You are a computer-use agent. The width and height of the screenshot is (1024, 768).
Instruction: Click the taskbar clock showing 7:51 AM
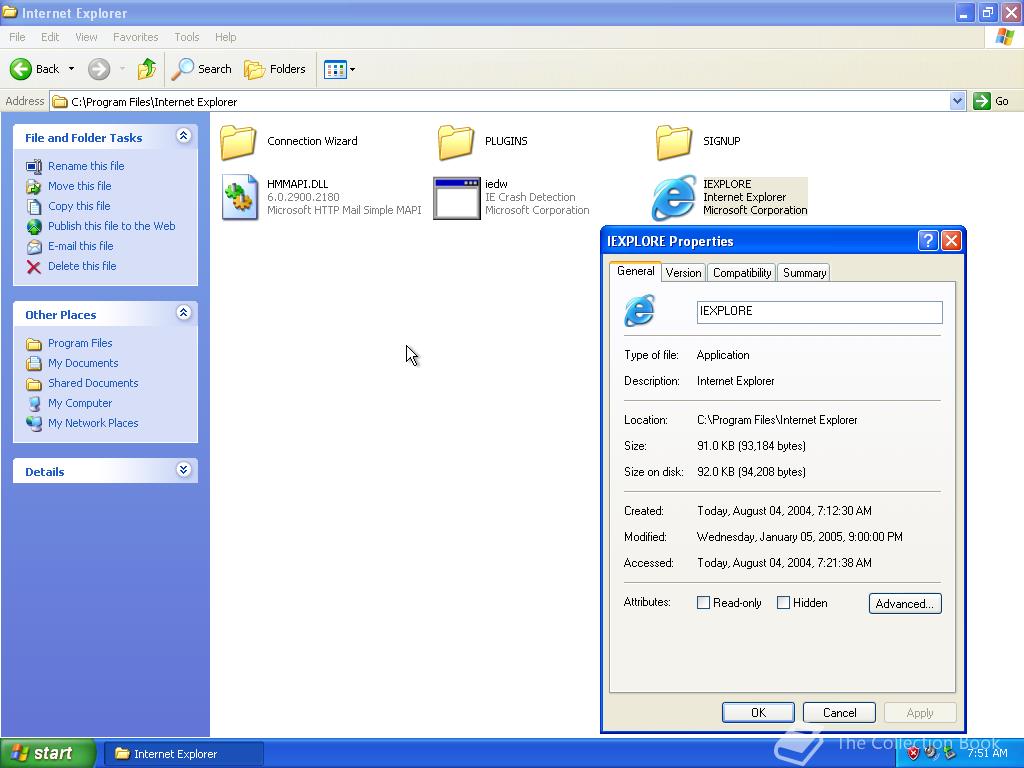[x=987, y=754]
